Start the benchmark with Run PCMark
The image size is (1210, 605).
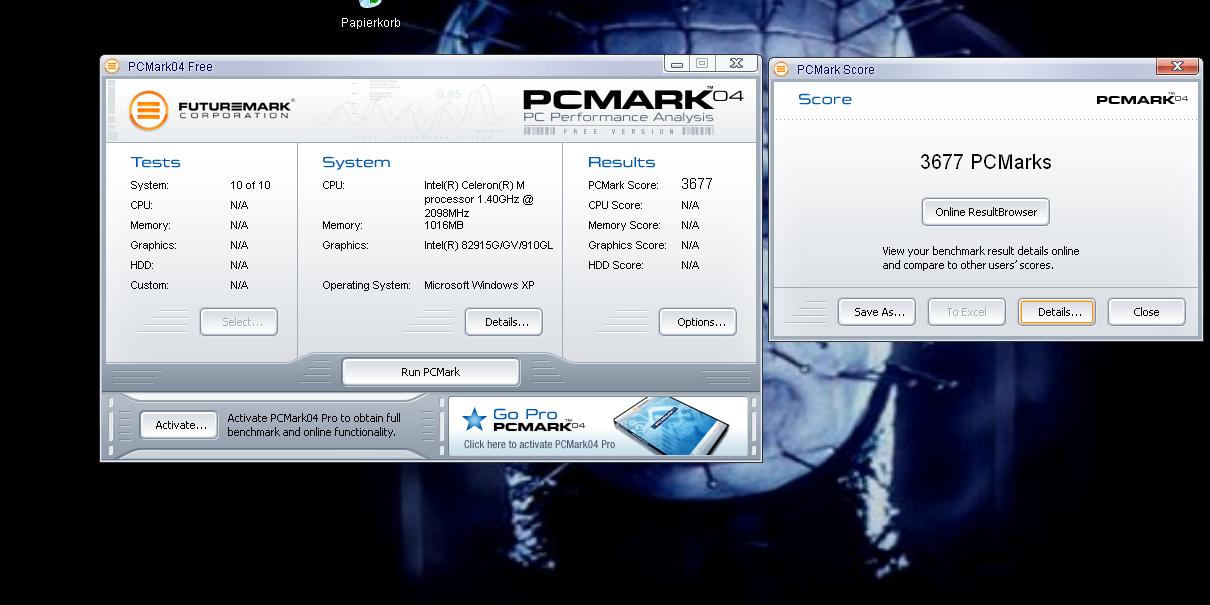coord(430,372)
